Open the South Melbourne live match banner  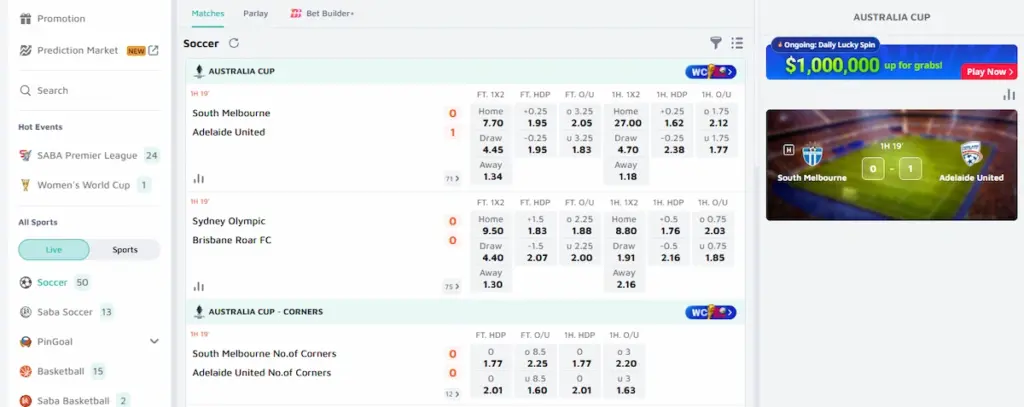pyautogui.click(x=891, y=165)
